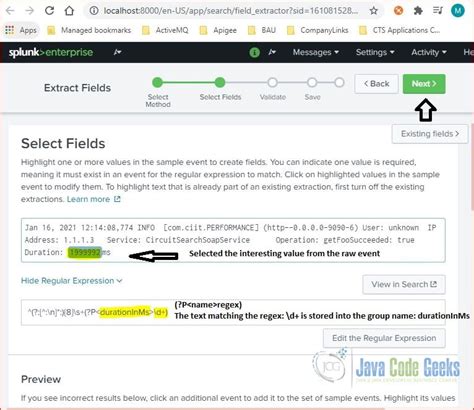Viewport: 474px width, 410px height.
Task: Click the browser back arrow
Action: [10, 11]
